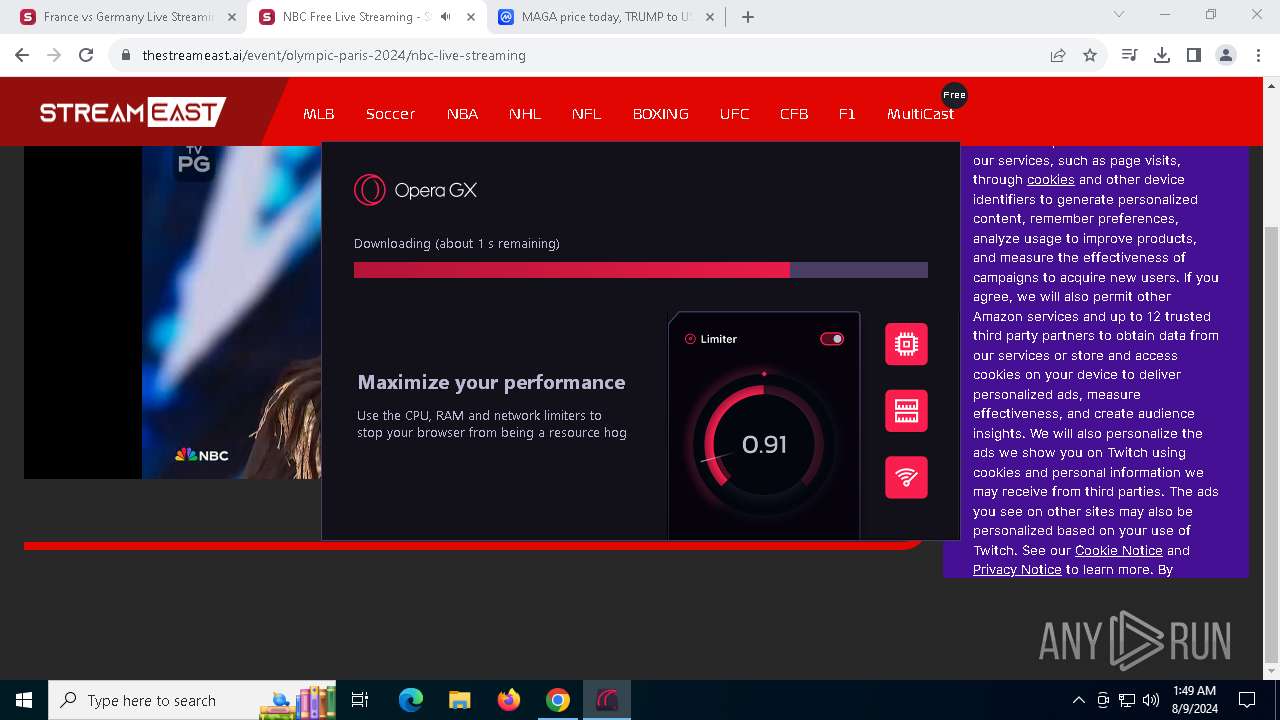Close the France vs Germany tab
Screen dimensions: 1280x720
pyautogui.click(x=231, y=17)
